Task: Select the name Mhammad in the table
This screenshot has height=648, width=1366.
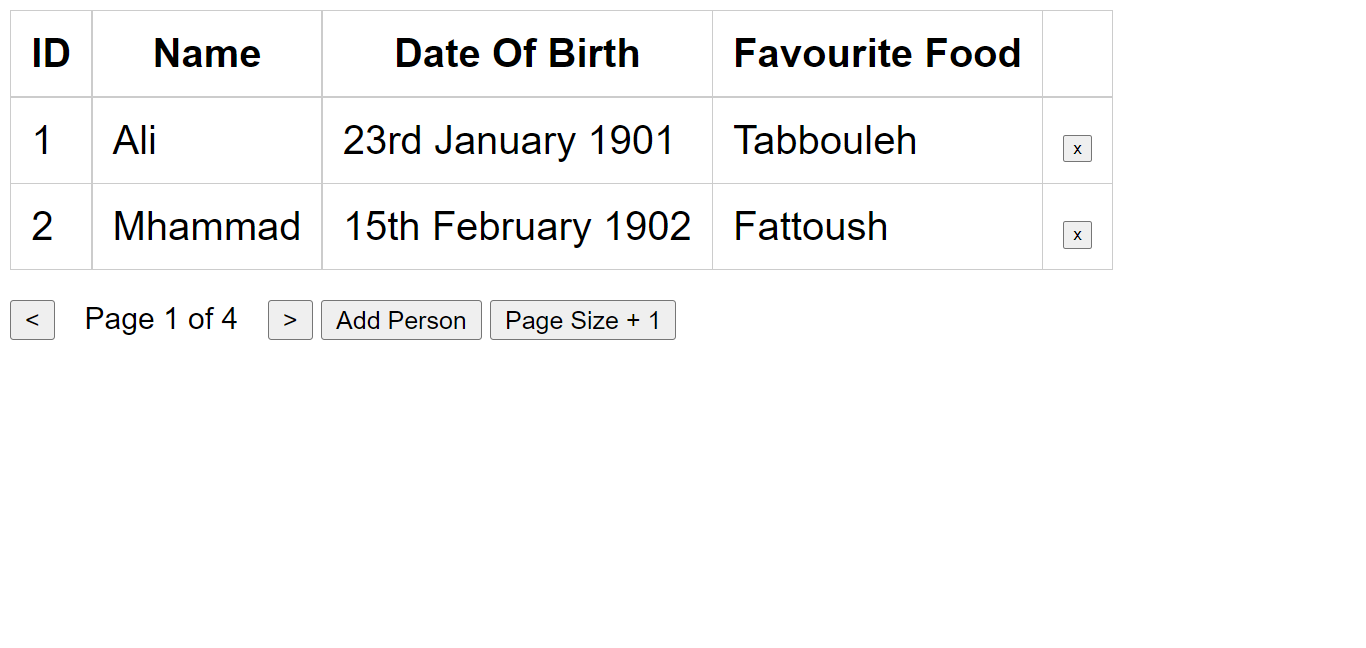Action: [206, 226]
